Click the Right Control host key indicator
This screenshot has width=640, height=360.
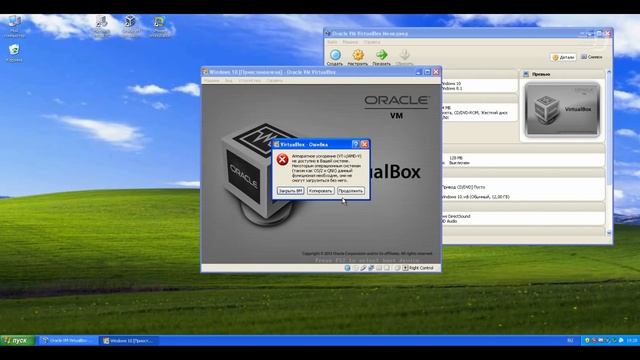pos(418,268)
